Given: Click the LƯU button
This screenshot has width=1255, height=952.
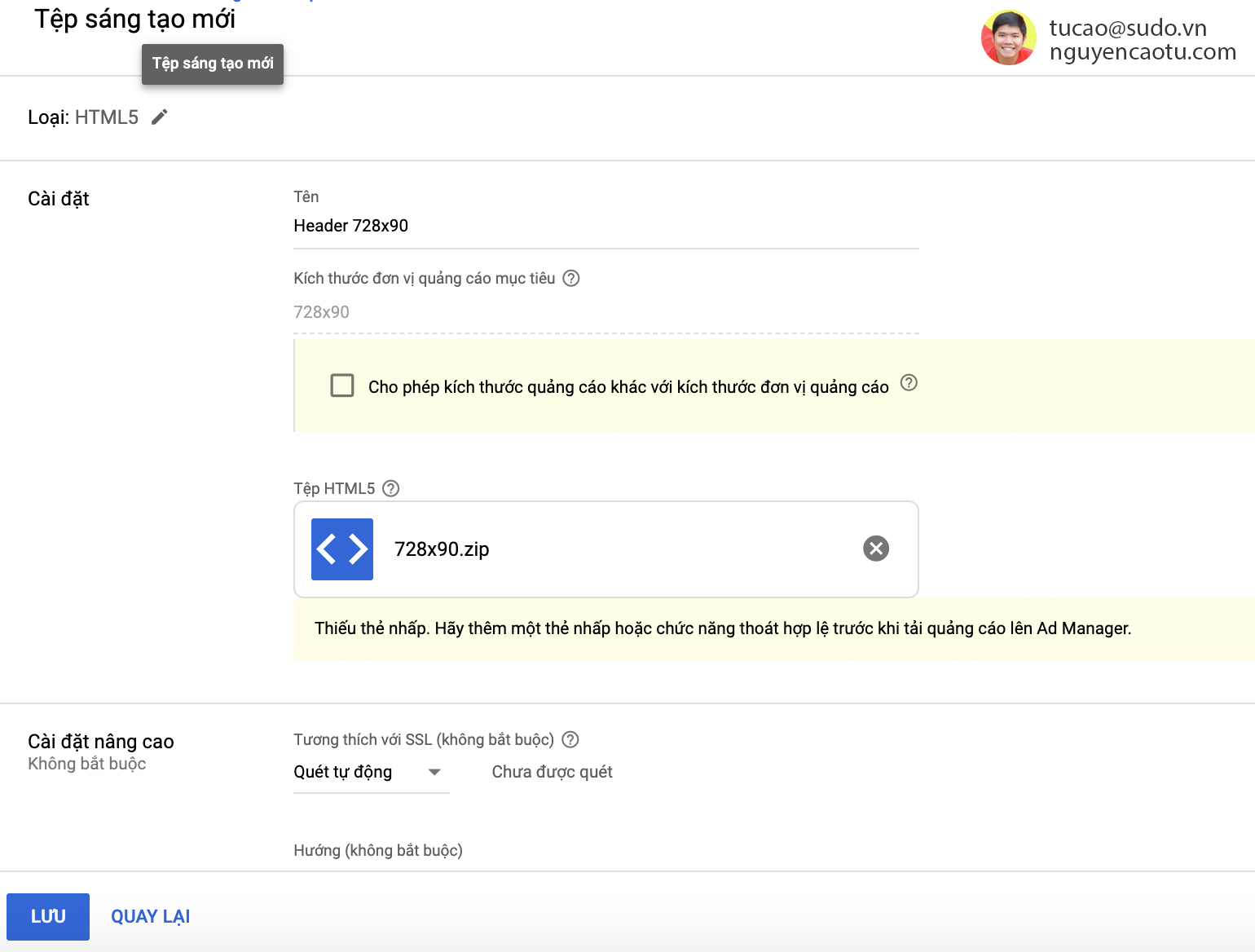Looking at the screenshot, I should point(48,916).
